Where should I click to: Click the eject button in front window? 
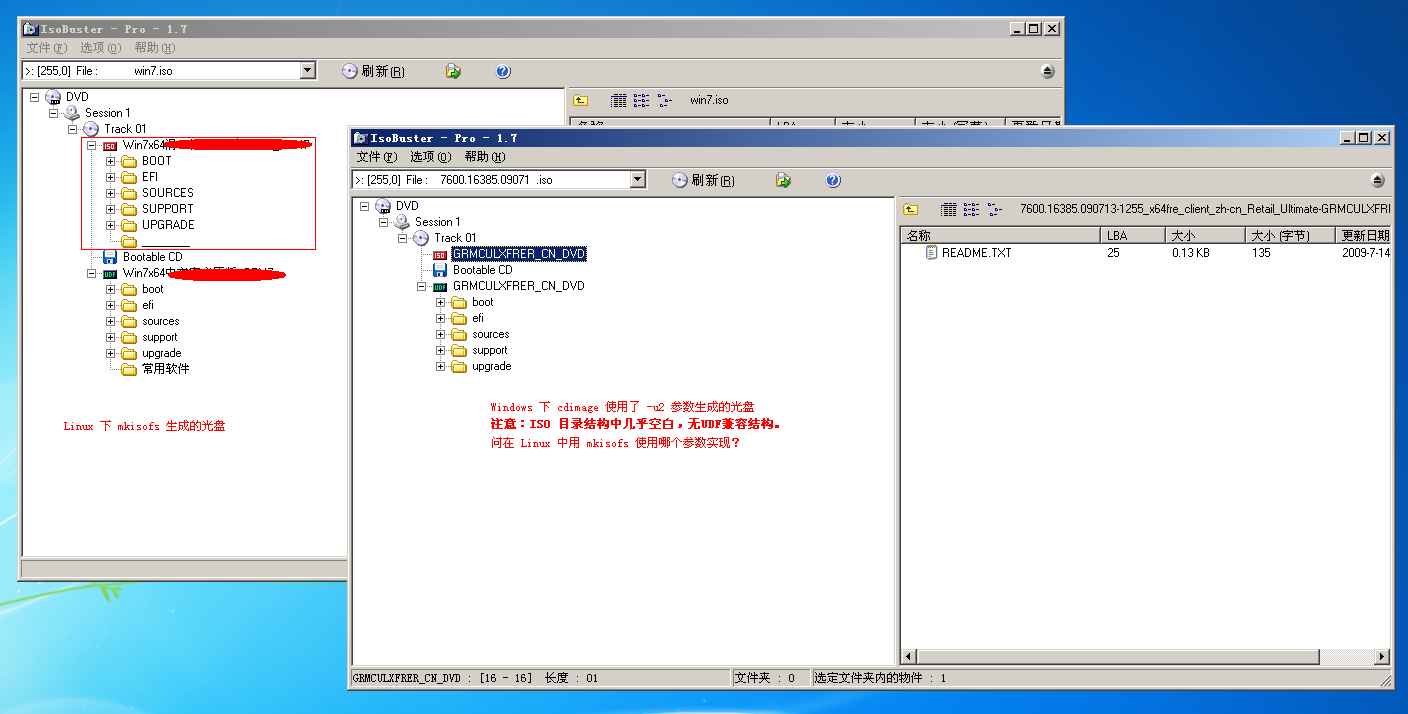(x=1377, y=180)
